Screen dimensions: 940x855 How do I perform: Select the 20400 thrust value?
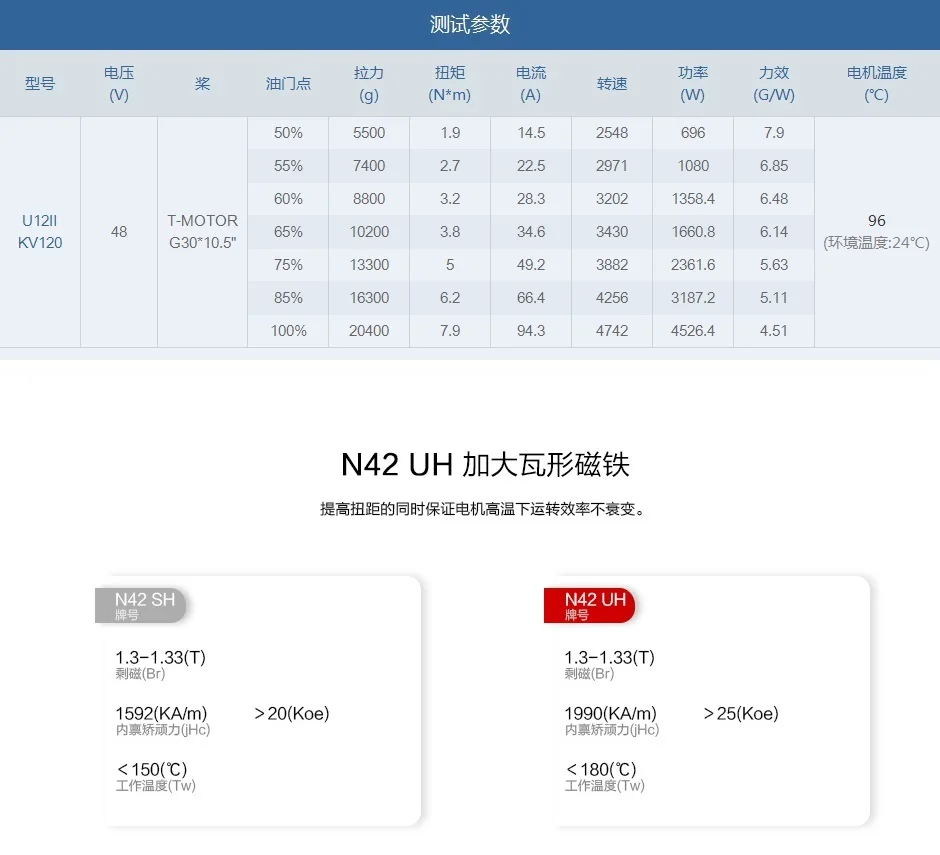[369, 330]
